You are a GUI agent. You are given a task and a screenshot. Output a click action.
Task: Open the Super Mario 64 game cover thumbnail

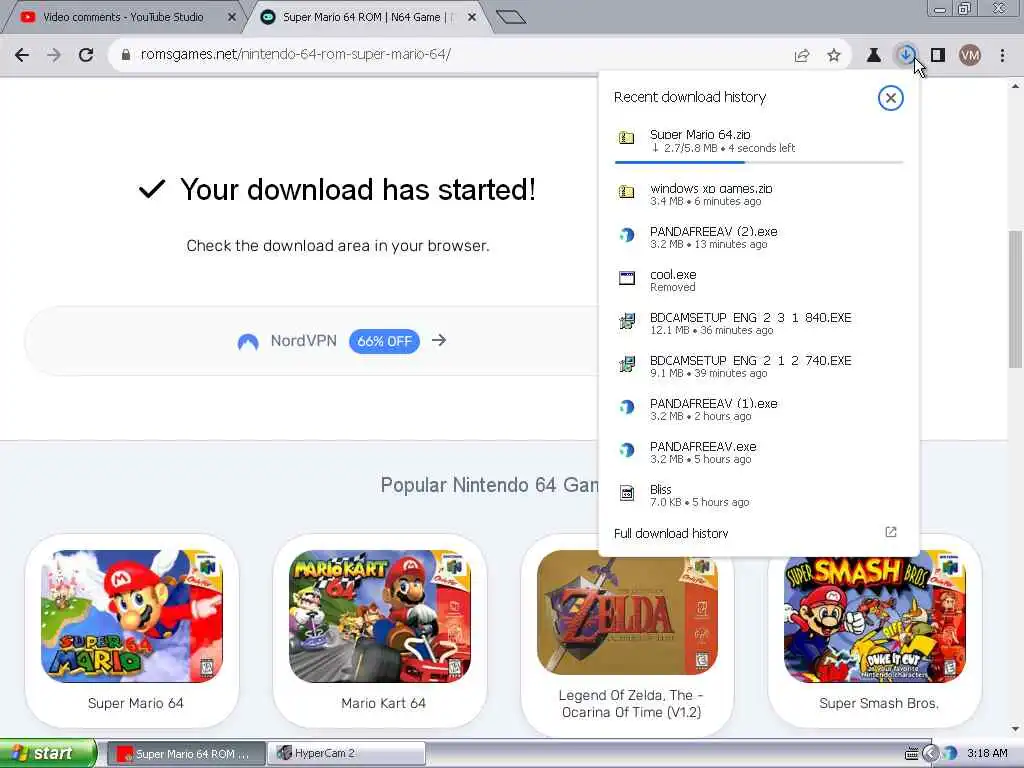click(x=132, y=616)
